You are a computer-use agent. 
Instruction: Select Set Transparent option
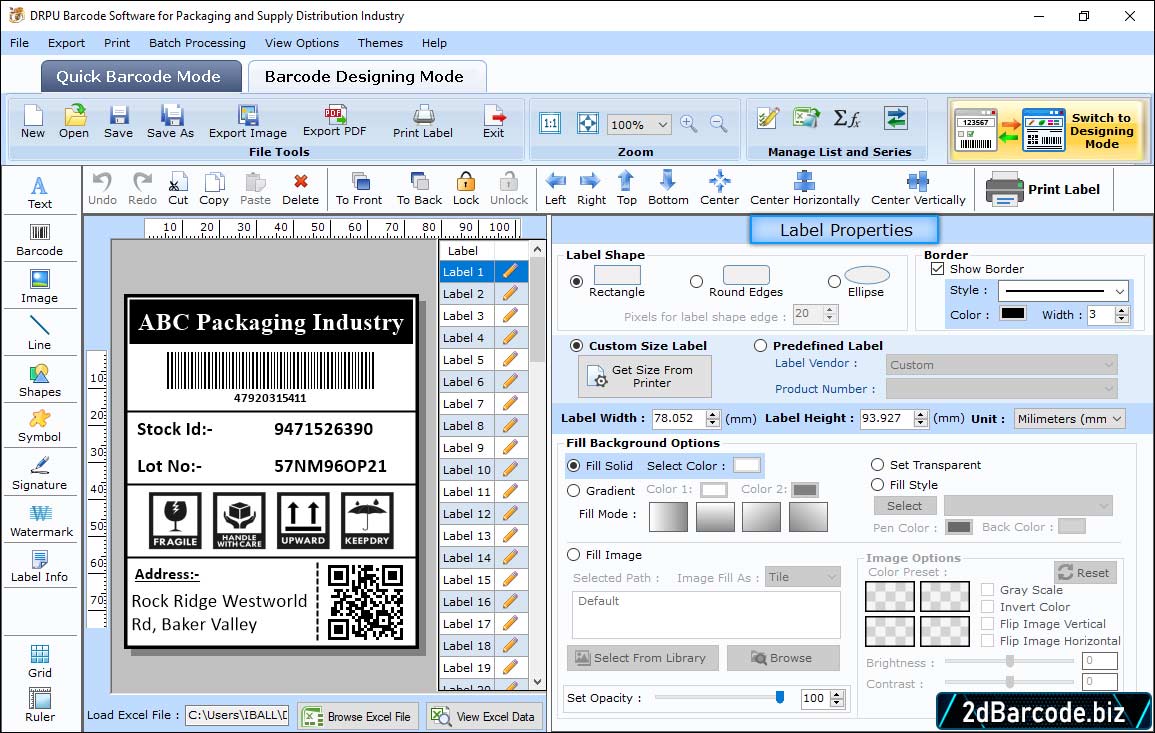click(877, 465)
